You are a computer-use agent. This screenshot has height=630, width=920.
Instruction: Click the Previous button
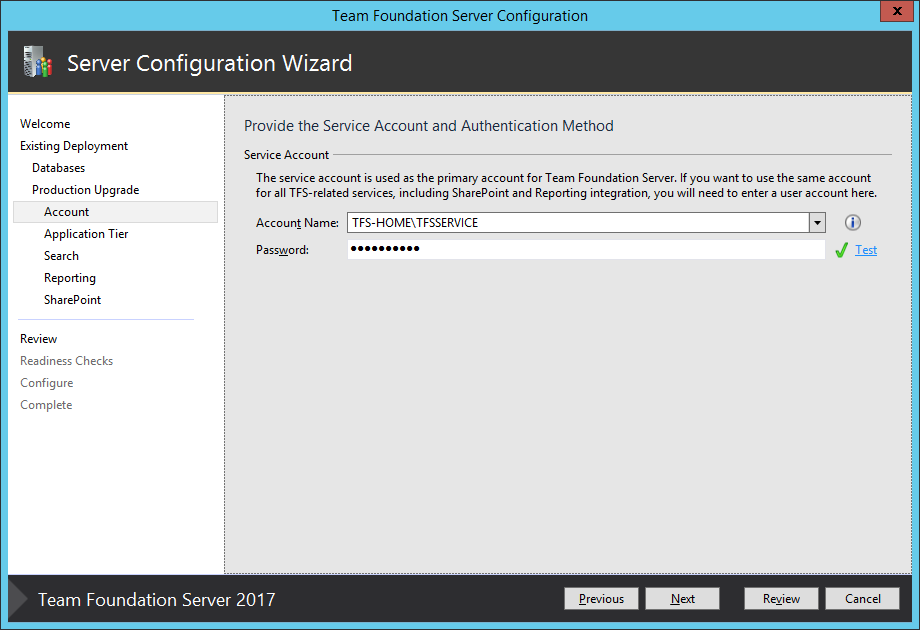click(601, 598)
